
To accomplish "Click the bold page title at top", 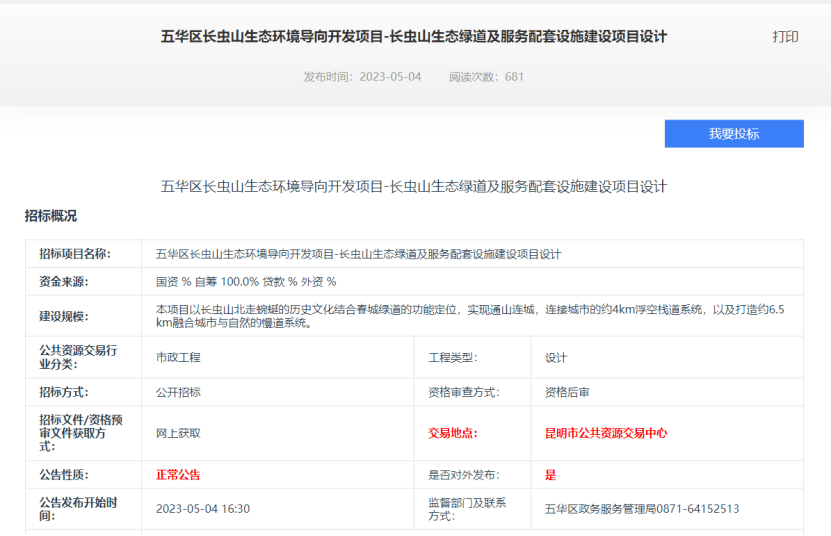I will click(414, 37).
